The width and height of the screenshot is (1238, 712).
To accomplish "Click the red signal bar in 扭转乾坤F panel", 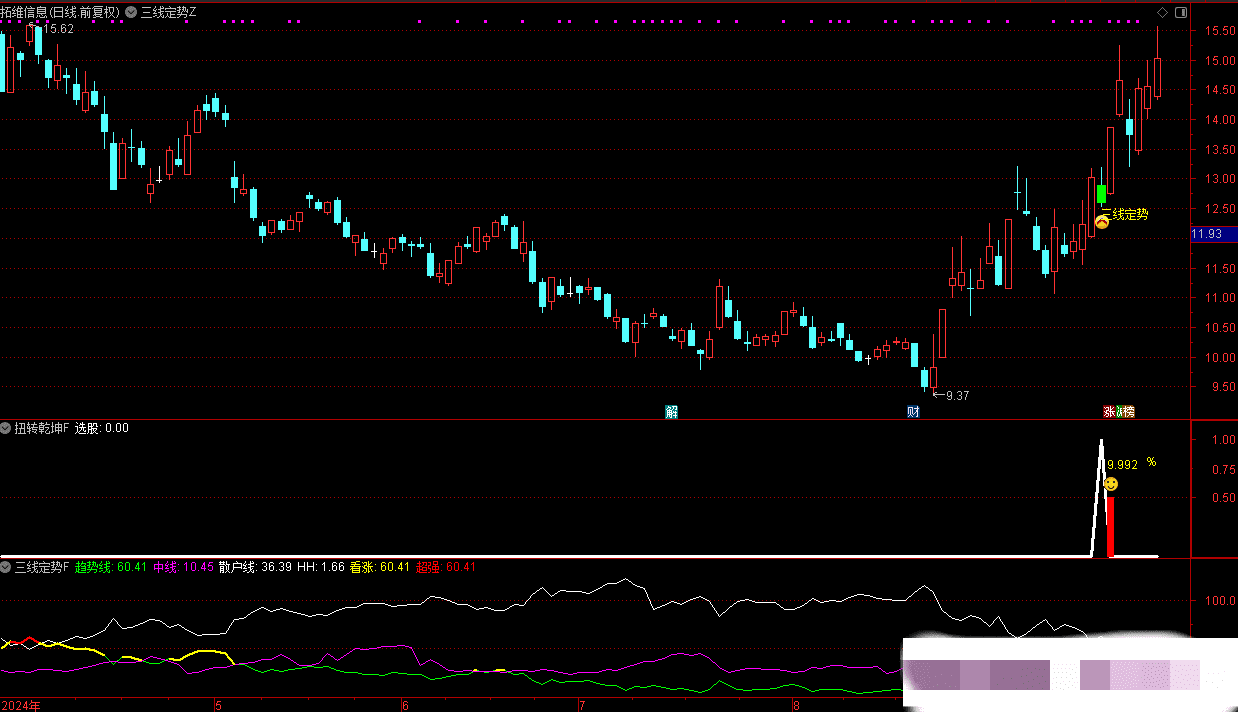I will (x=1110, y=526).
